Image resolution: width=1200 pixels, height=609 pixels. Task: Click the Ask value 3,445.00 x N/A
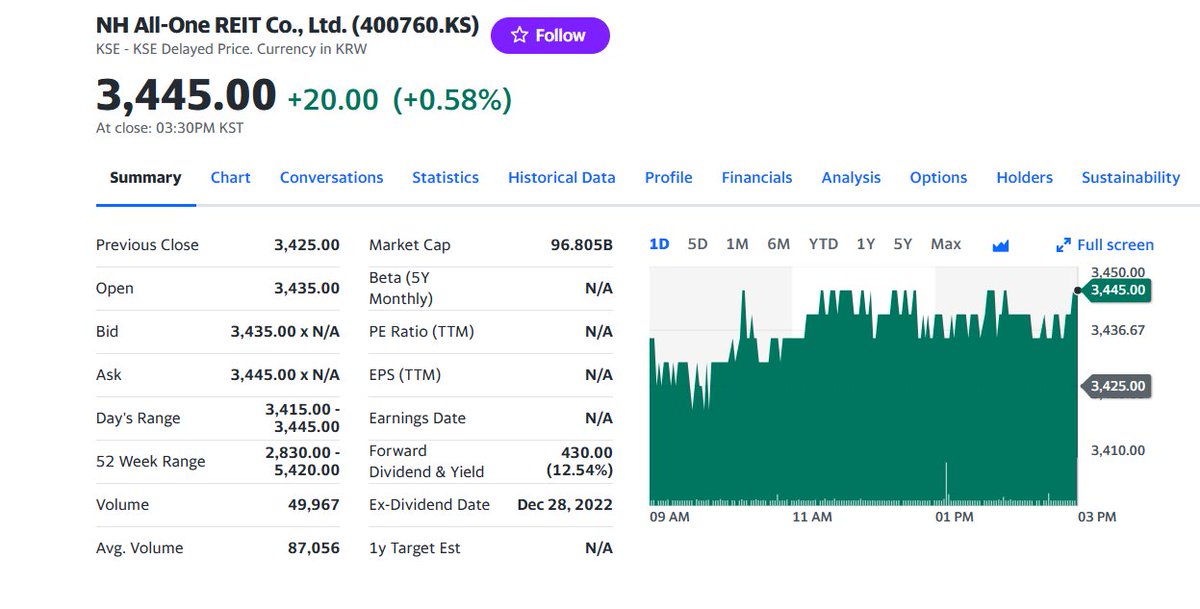point(285,374)
